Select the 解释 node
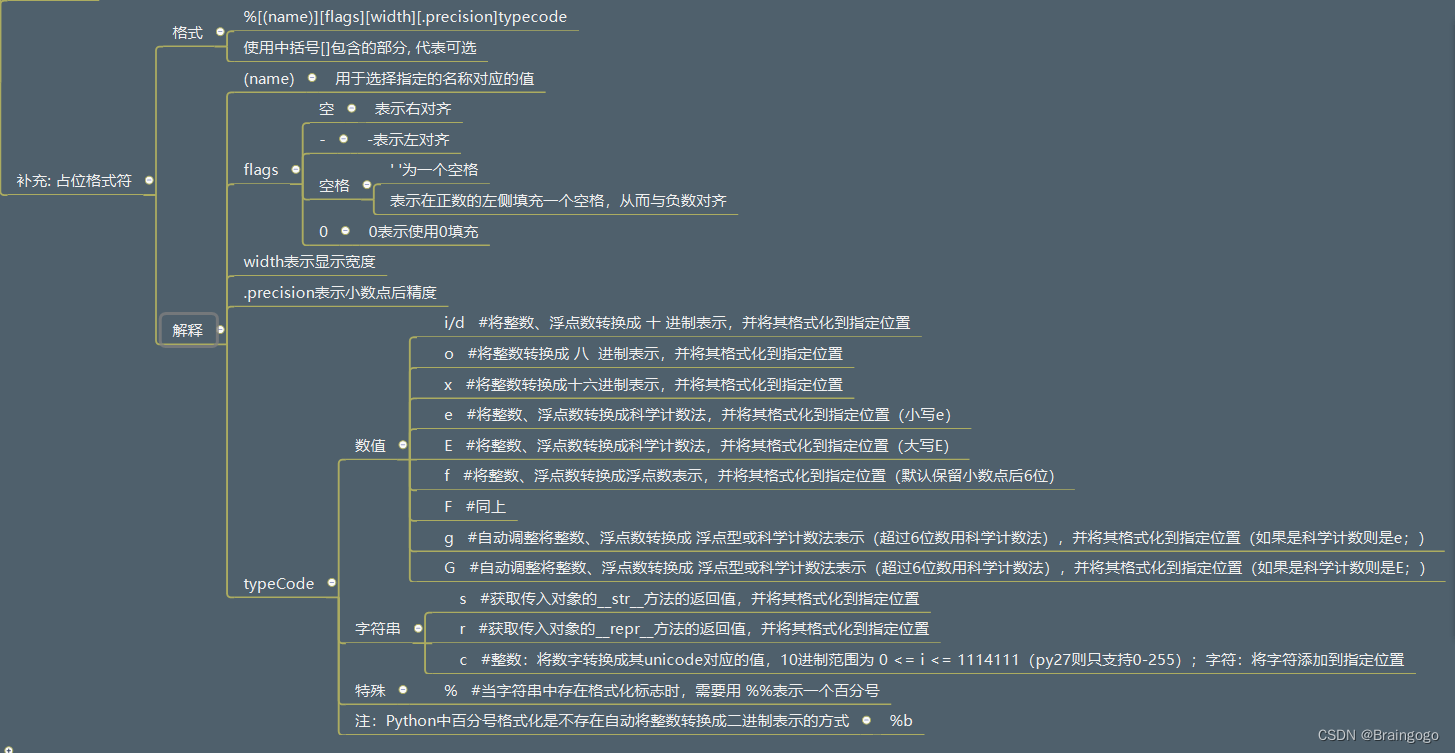This screenshot has height=753, width=1455. (188, 329)
